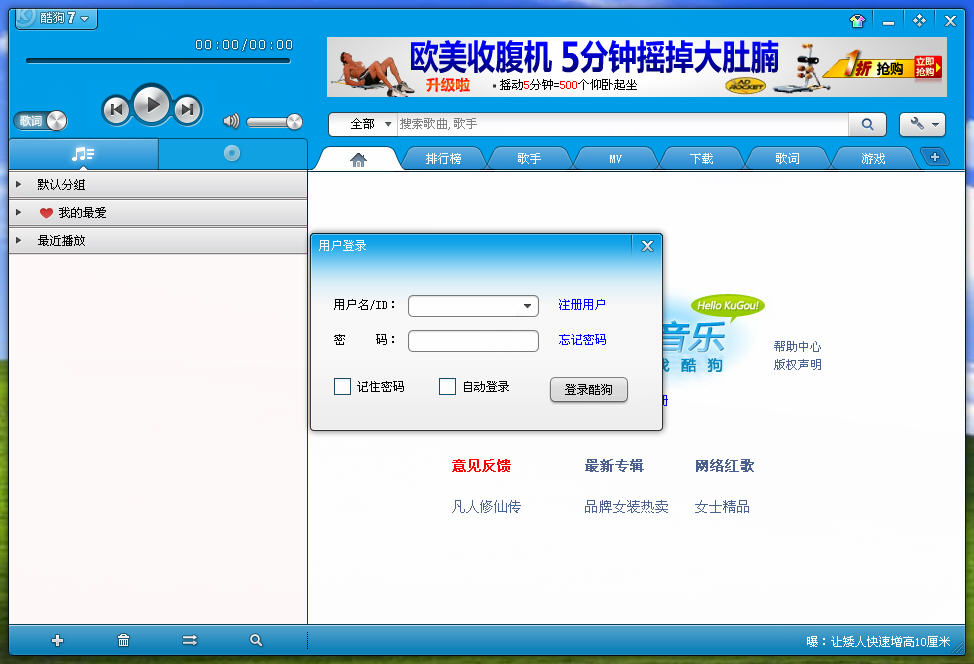Click the mini mode window icon
The image size is (974, 664).
pyautogui.click(x=919, y=21)
